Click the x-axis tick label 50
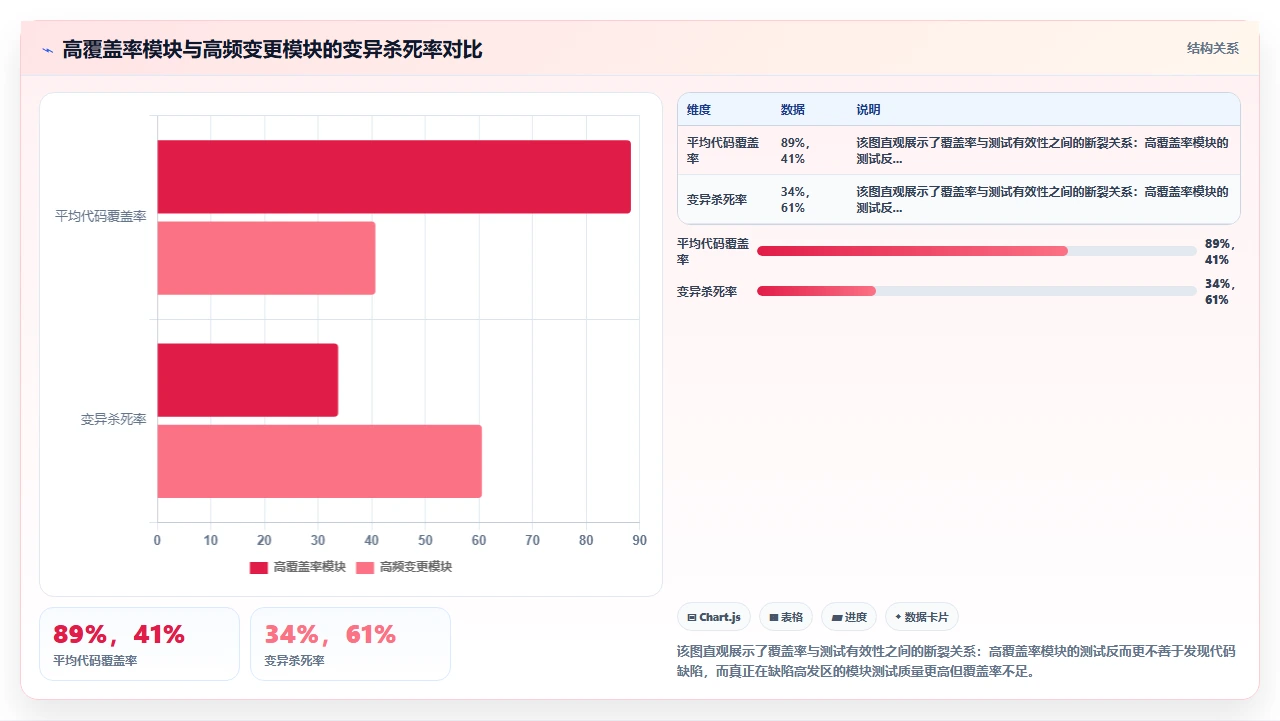Screen dimensions: 1280x721 tap(425, 540)
